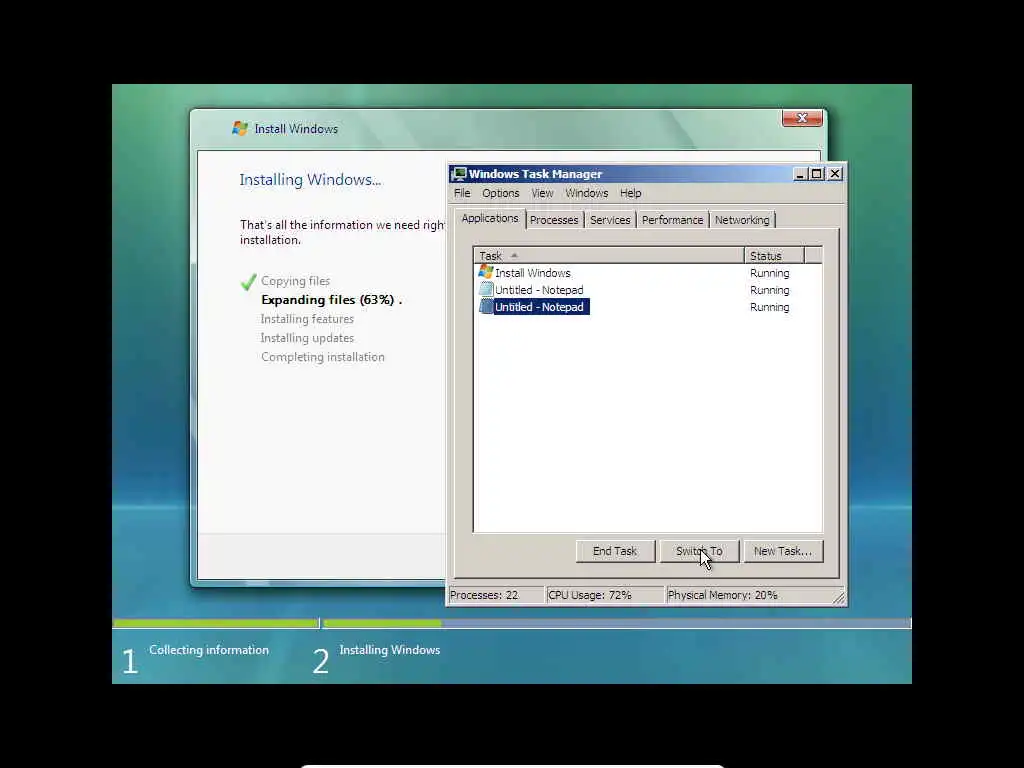Click the Installing Windows stage label at bottom
The image size is (1024, 768).
[390, 650]
